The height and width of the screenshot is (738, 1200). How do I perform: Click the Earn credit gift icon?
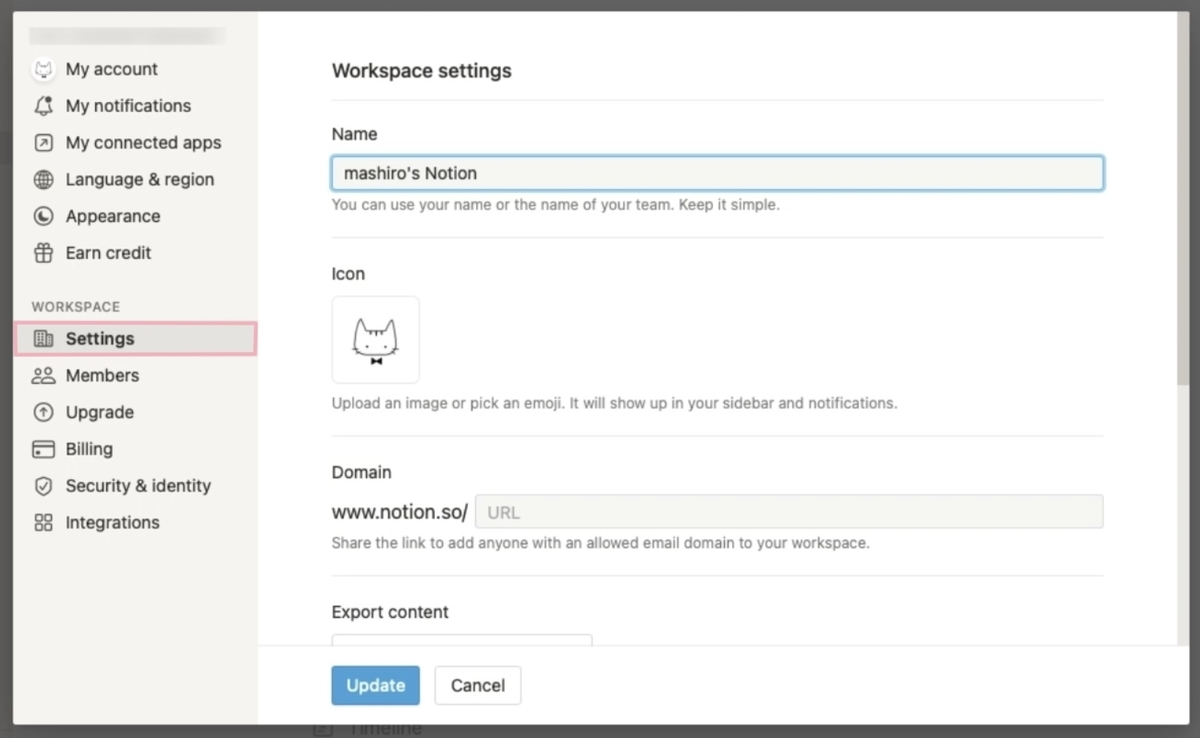tap(44, 253)
